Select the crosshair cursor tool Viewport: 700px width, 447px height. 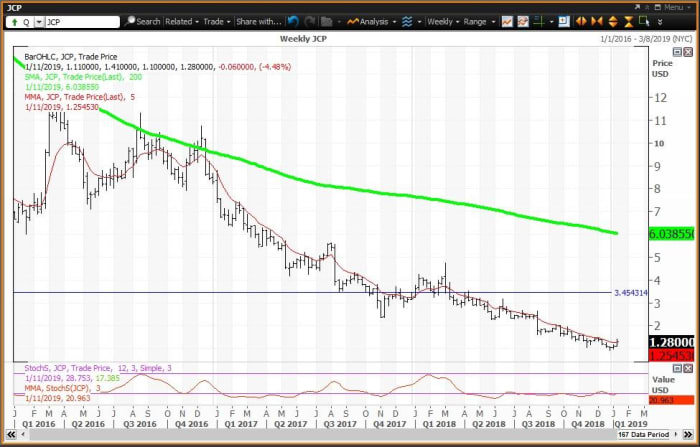(524, 20)
